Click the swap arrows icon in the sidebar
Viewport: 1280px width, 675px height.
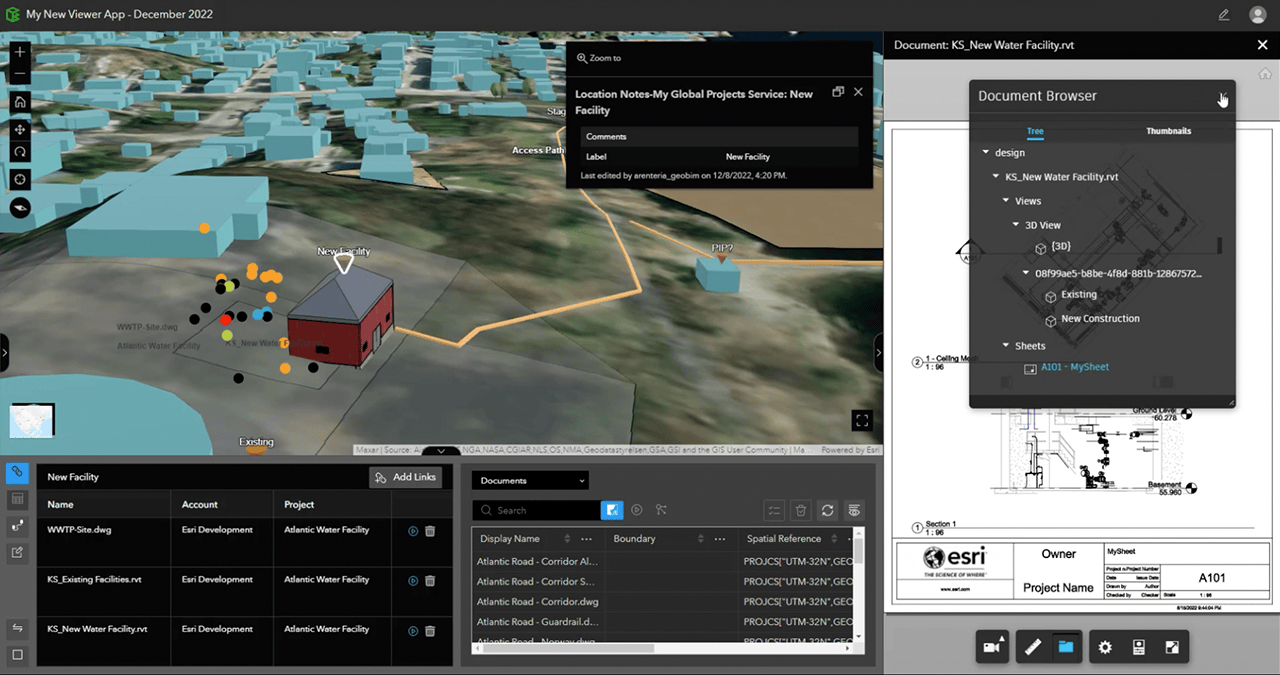(x=17, y=628)
